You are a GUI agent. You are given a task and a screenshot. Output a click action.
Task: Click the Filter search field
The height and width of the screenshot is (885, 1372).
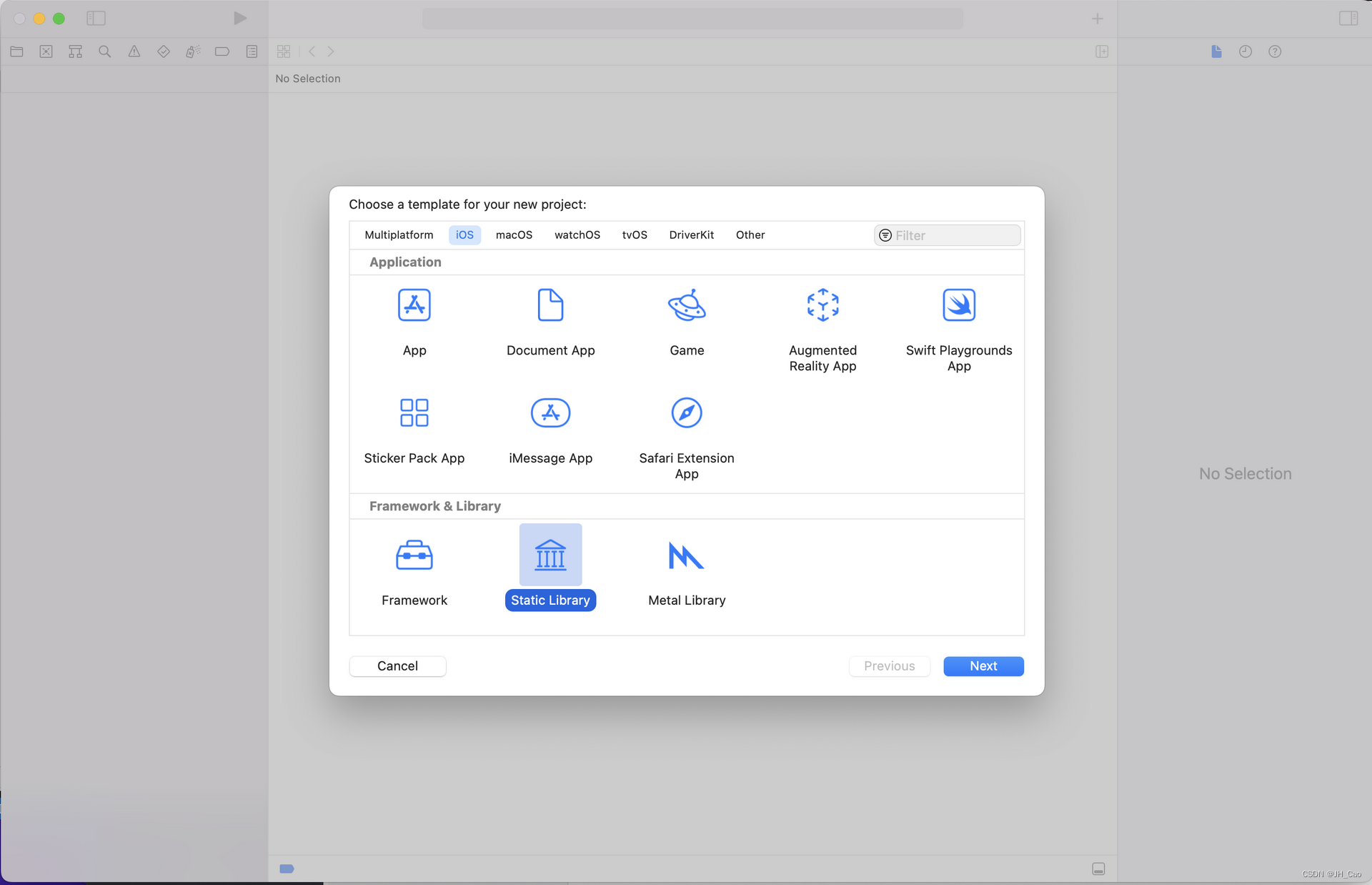pyautogui.click(x=948, y=234)
